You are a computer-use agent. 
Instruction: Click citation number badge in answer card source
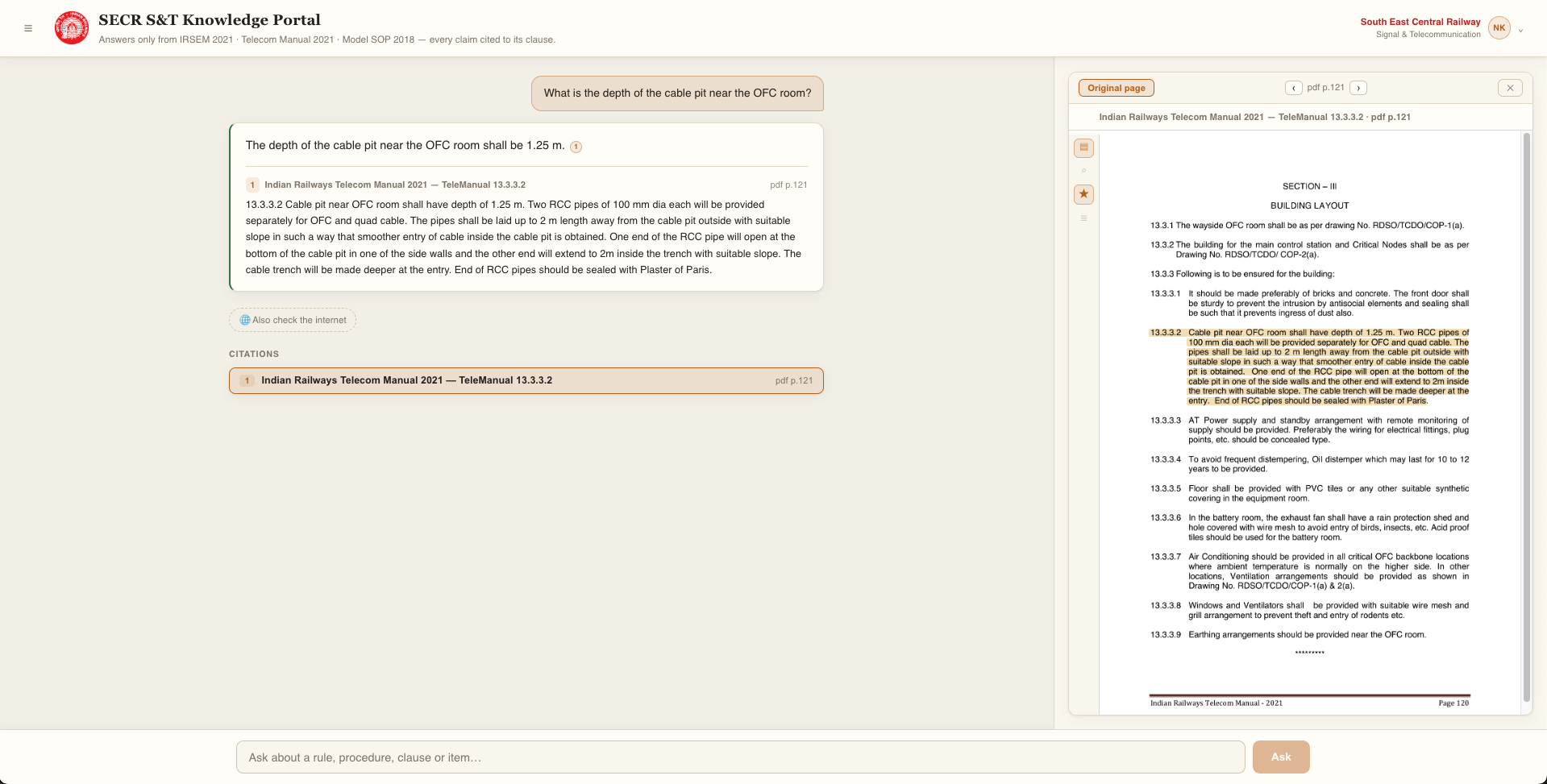(x=252, y=185)
